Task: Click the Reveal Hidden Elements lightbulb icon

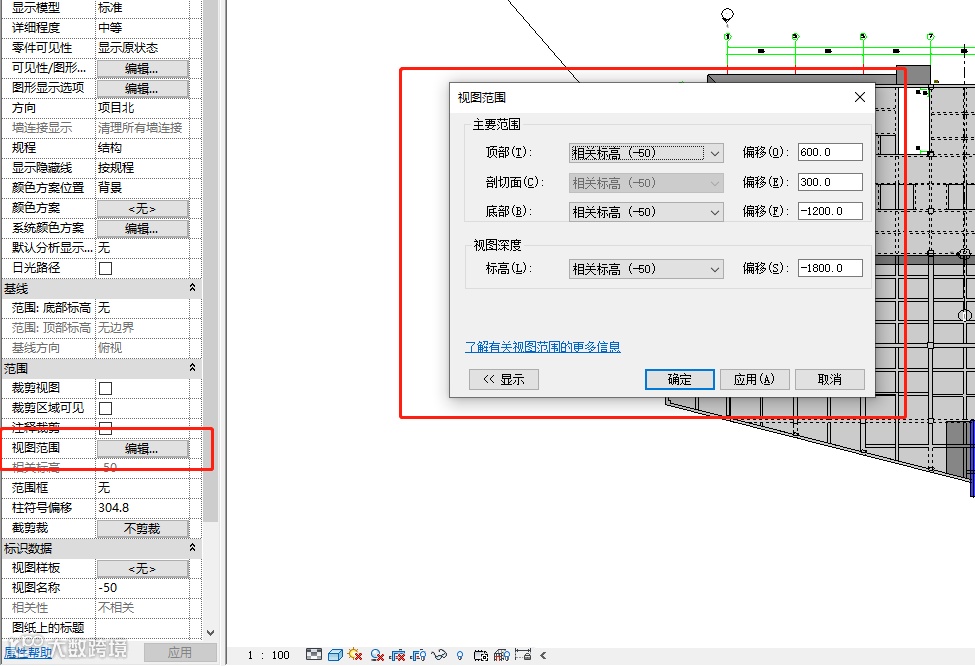Action: tap(460, 655)
